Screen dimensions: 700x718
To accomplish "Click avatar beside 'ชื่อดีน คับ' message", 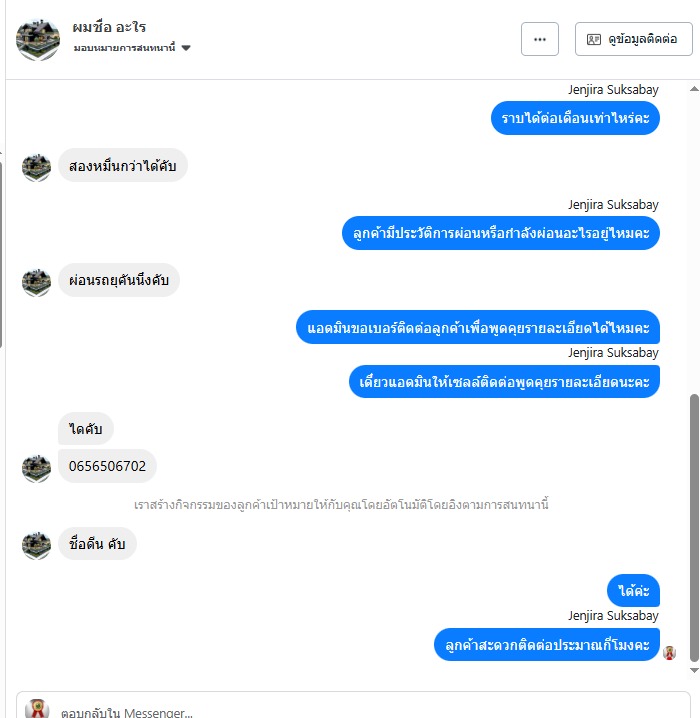I will (37, 545).
